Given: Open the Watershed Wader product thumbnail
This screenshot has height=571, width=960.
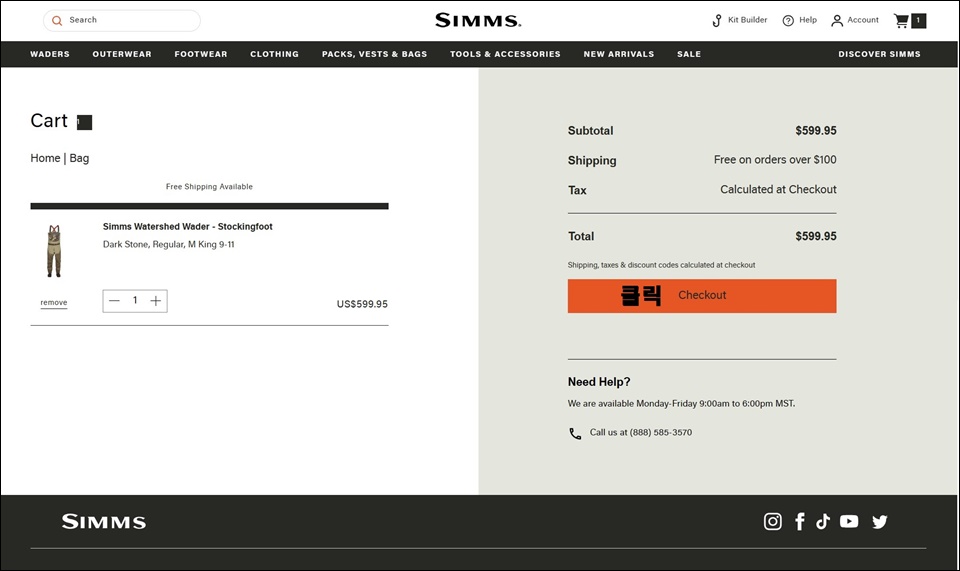Looking at the screenshot, I should (x=54, y=251).
